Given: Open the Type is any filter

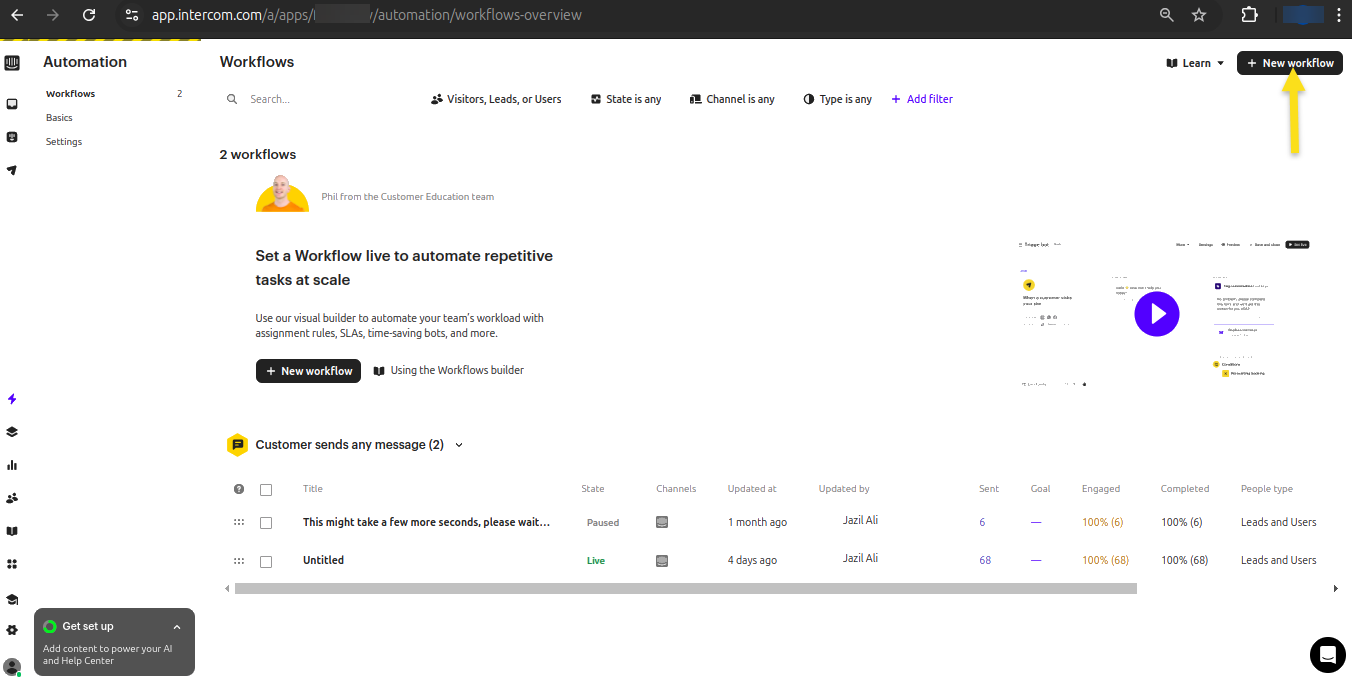Looking at the screenshot, I should pos(838,99).
